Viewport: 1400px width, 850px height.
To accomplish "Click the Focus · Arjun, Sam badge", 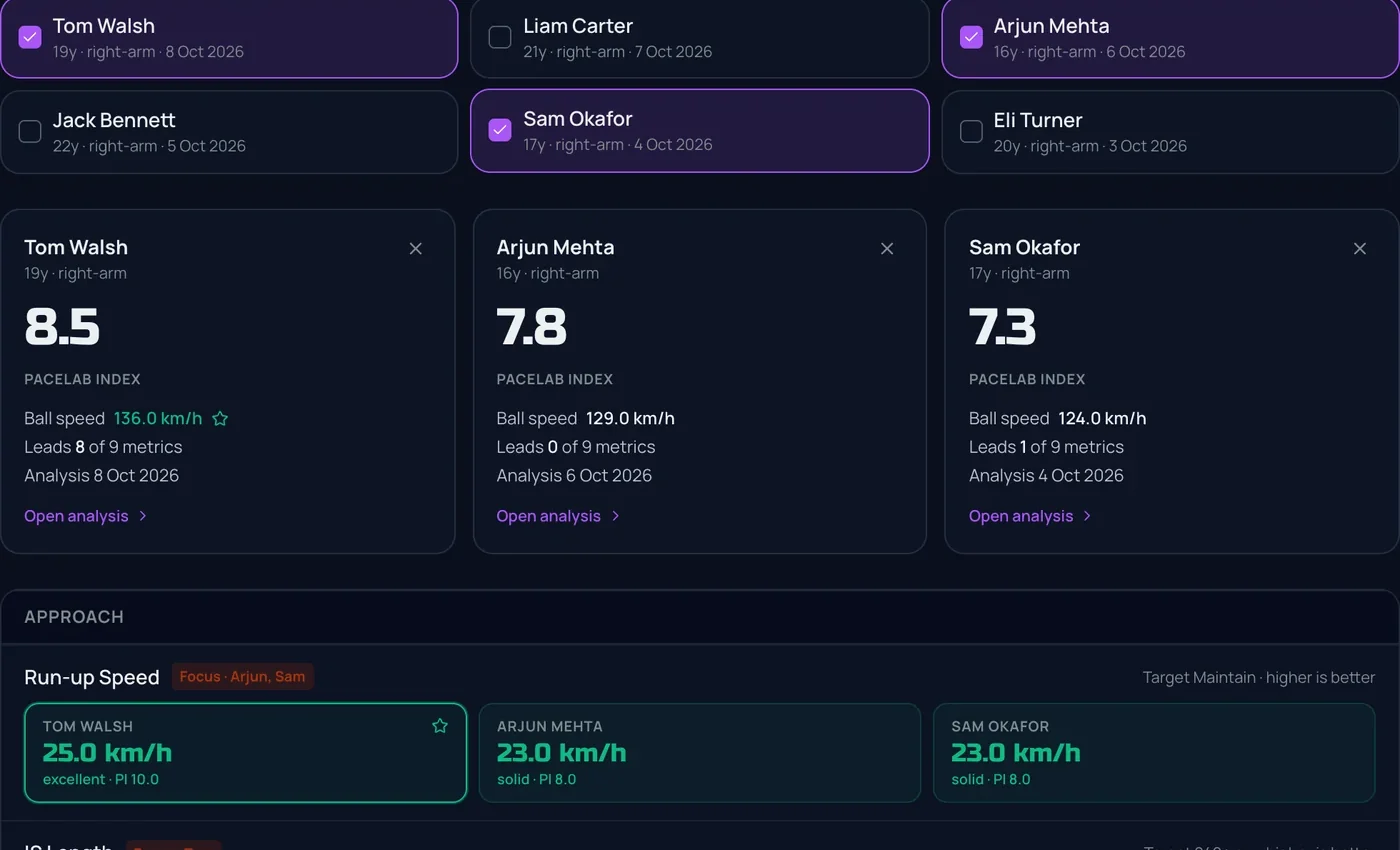I will 243,677.
